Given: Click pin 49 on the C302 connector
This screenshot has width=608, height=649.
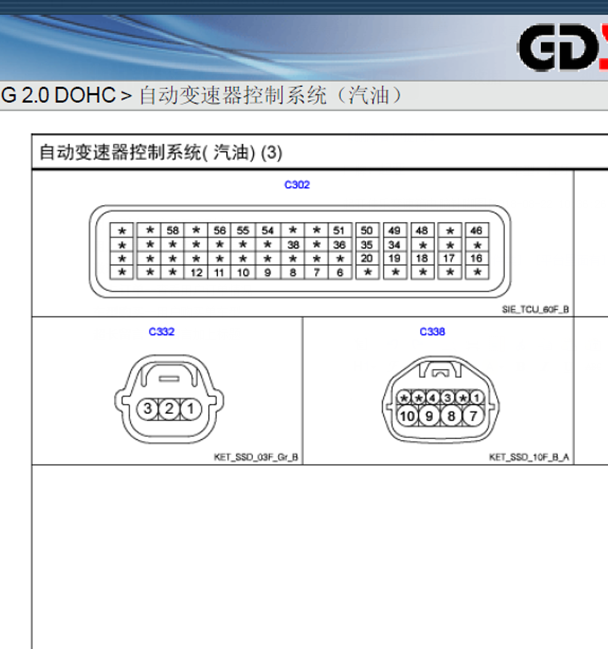Looking at the screenshot, I should coord(394,231).
